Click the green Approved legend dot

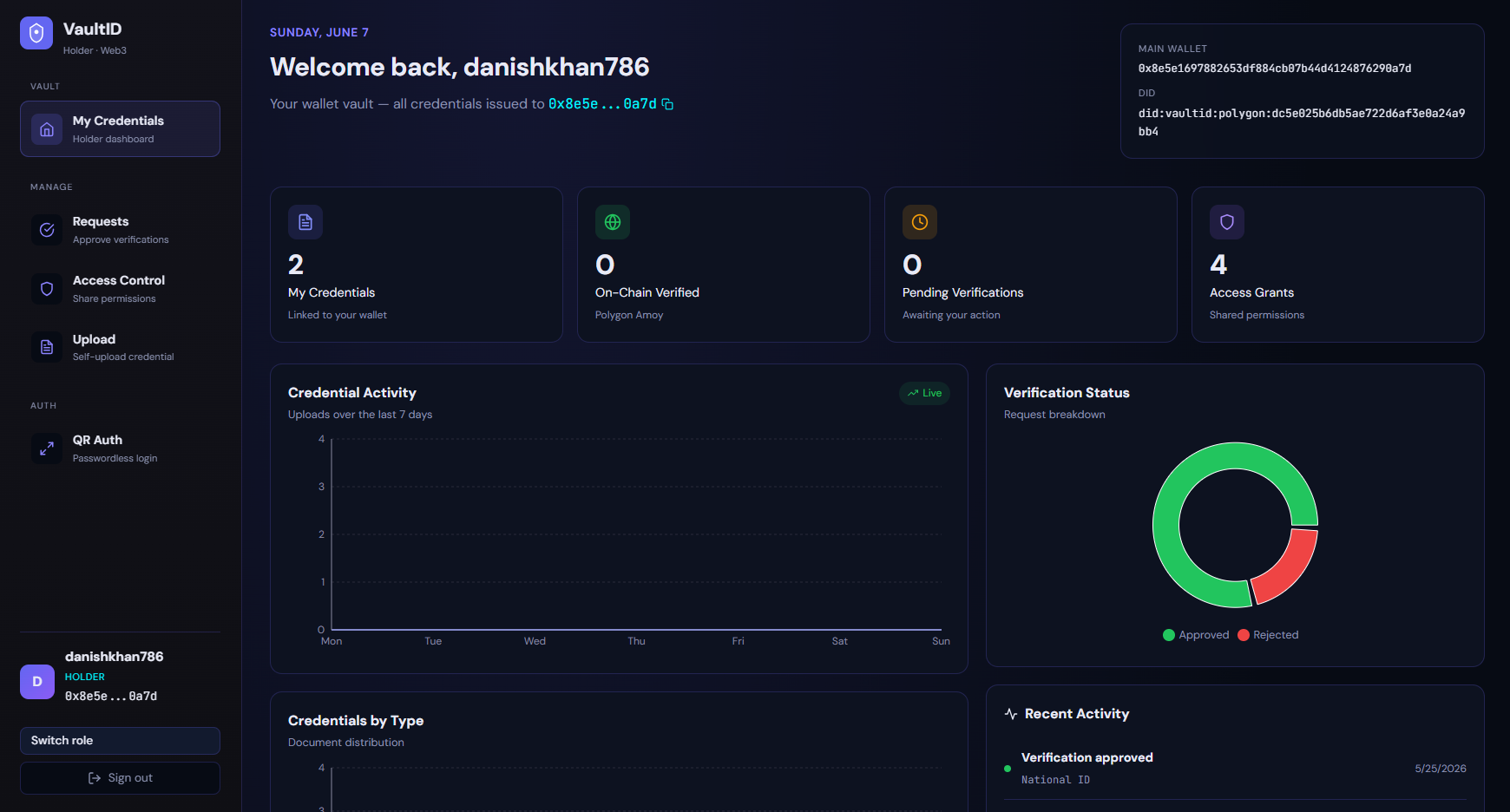pos(1169,635)
